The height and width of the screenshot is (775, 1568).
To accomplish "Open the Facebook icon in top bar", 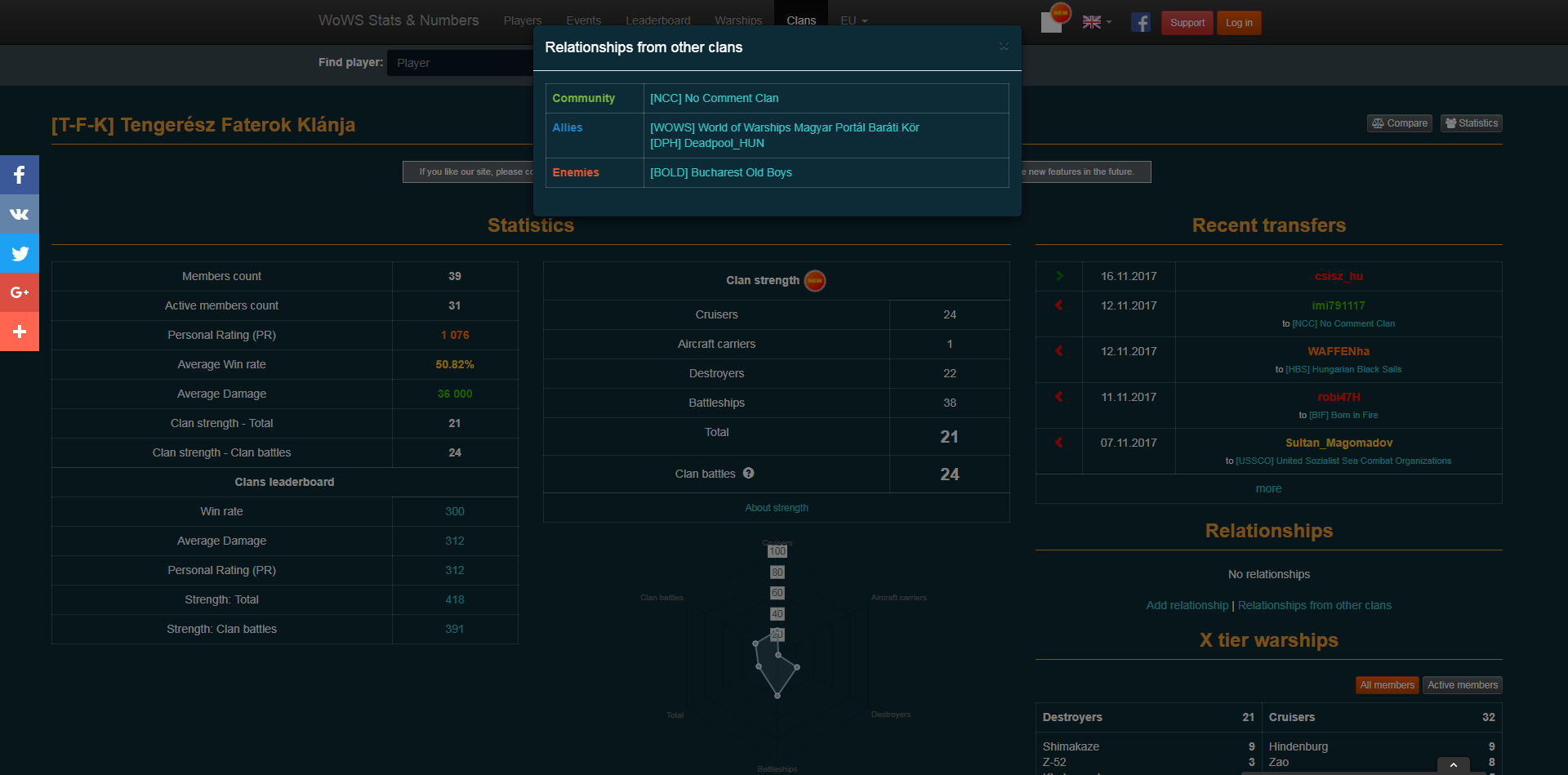I will point(1141,23).
